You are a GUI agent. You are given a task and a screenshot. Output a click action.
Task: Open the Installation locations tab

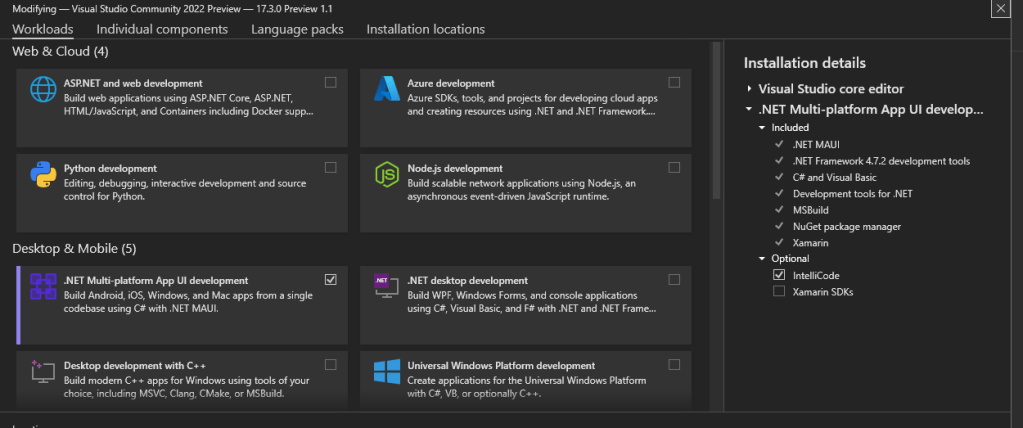coord(425,29)
